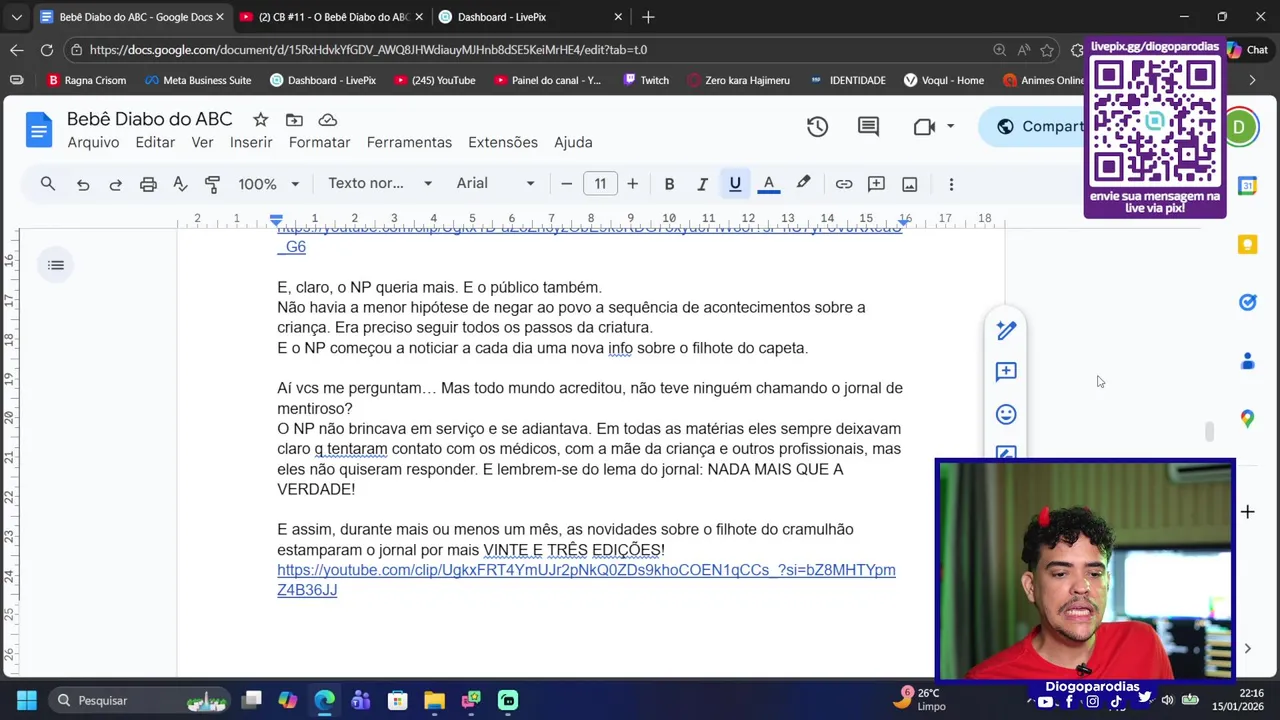Open the Meta Business Suite bookmark
Image resolution: width=1280 pixels, height=720 pixels.
click(x=197, y=80)
